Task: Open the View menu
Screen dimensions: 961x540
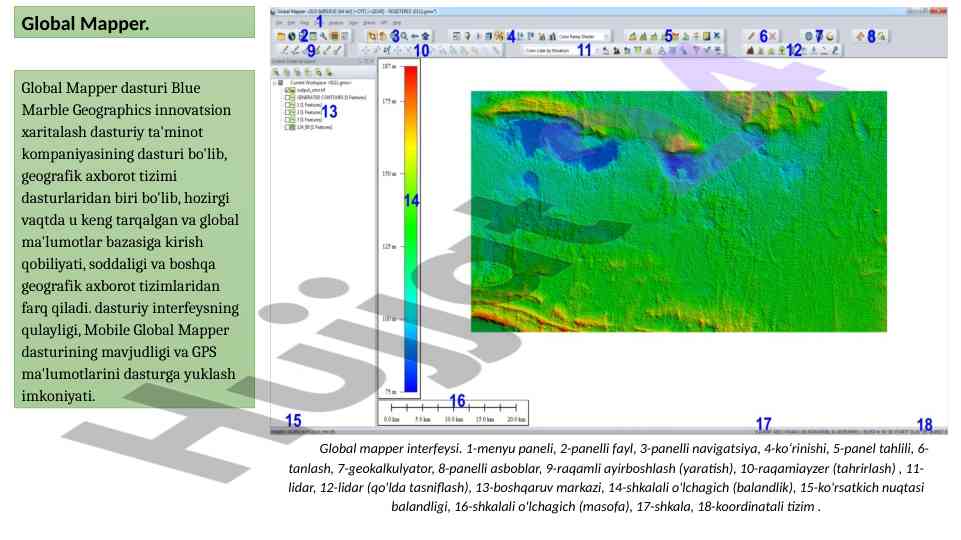Action: pos(304,23)
